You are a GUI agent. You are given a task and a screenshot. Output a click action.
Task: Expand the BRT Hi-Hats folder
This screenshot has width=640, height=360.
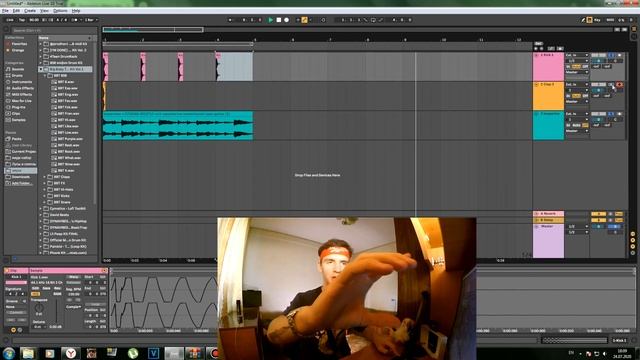45,189
